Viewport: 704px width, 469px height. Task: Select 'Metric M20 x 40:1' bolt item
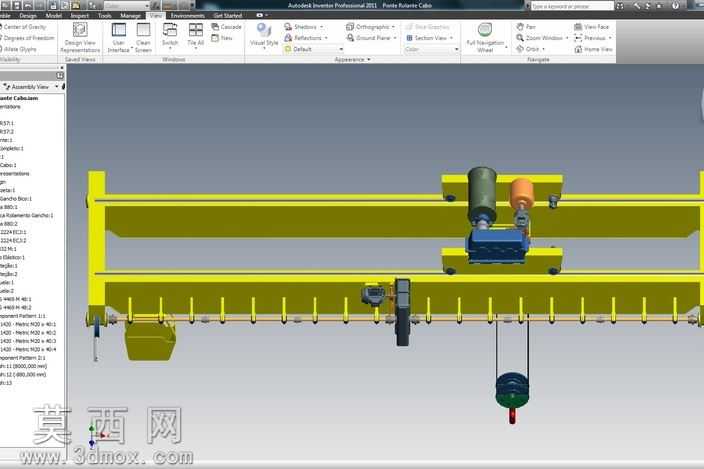pos(28,324)
